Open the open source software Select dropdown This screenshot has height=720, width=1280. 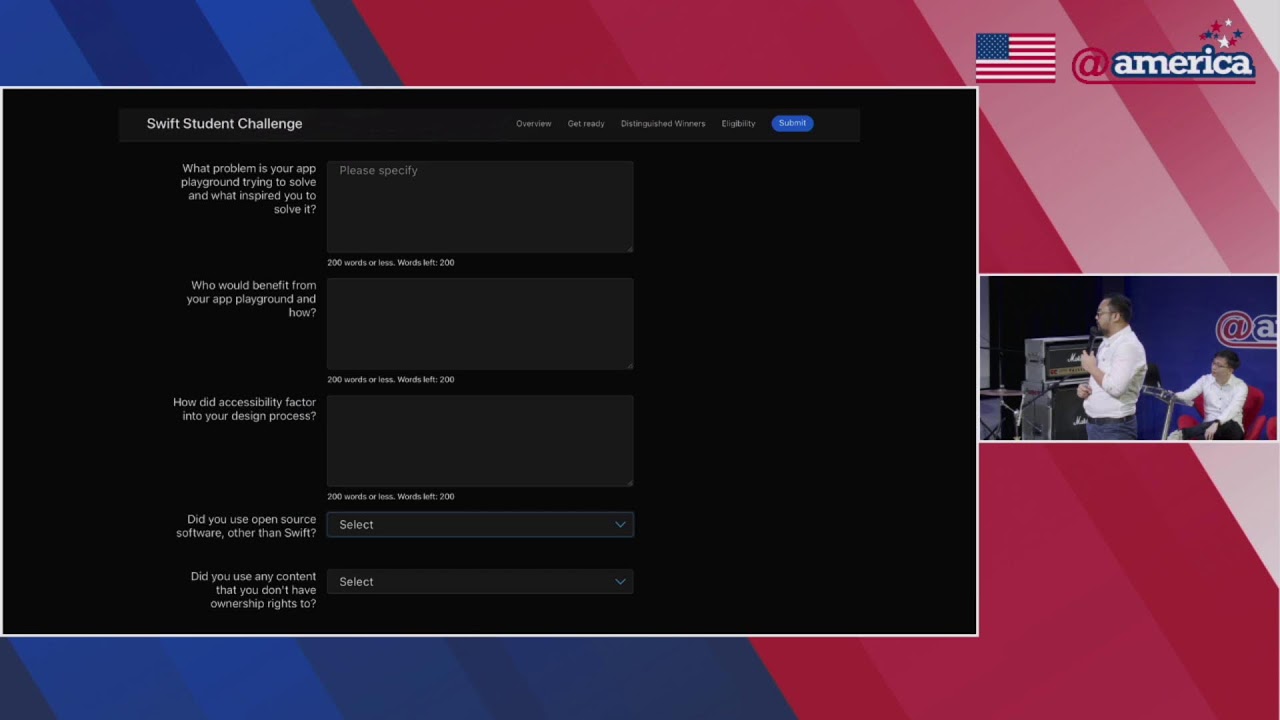coord(480,525)
